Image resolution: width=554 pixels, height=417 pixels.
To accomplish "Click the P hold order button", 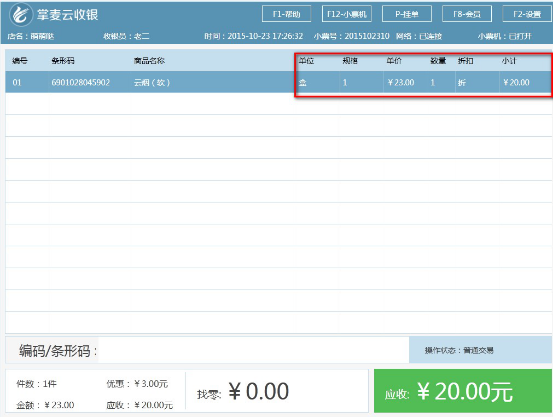I will pyautogui.click(x=407, y=14).
